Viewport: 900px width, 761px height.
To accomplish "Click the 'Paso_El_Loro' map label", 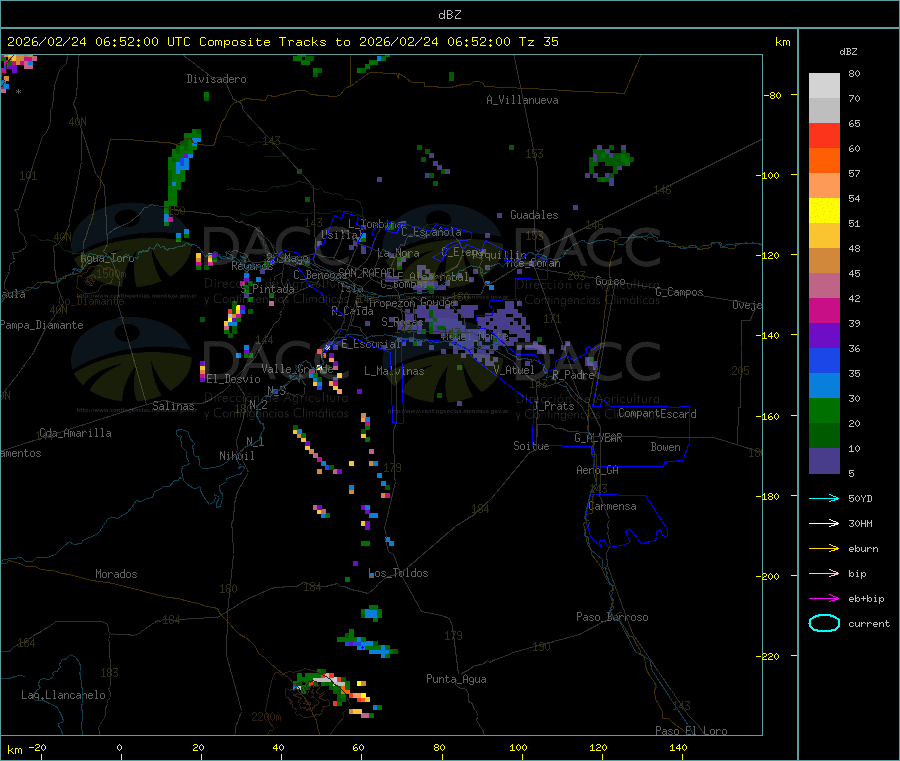I will click(691, 731).
